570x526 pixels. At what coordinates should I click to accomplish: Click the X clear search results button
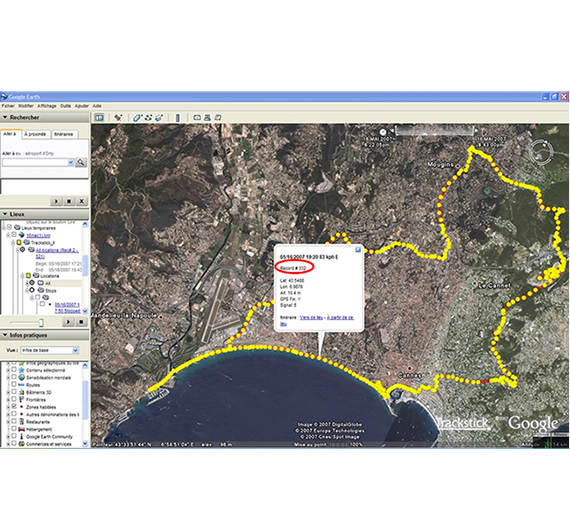pyautogui.click(x=82, y=201)
